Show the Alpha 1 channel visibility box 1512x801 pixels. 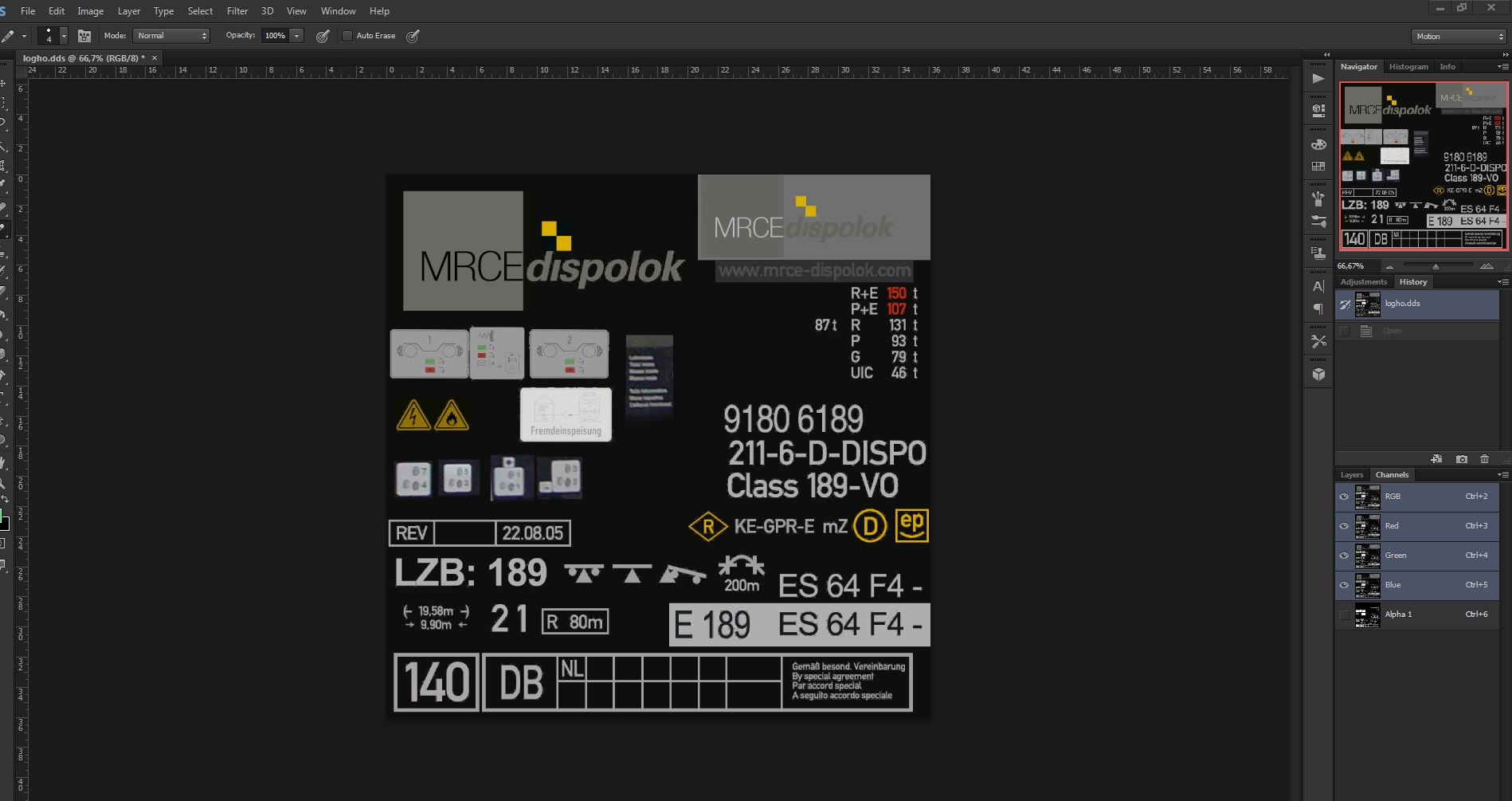coord(1344,614)
